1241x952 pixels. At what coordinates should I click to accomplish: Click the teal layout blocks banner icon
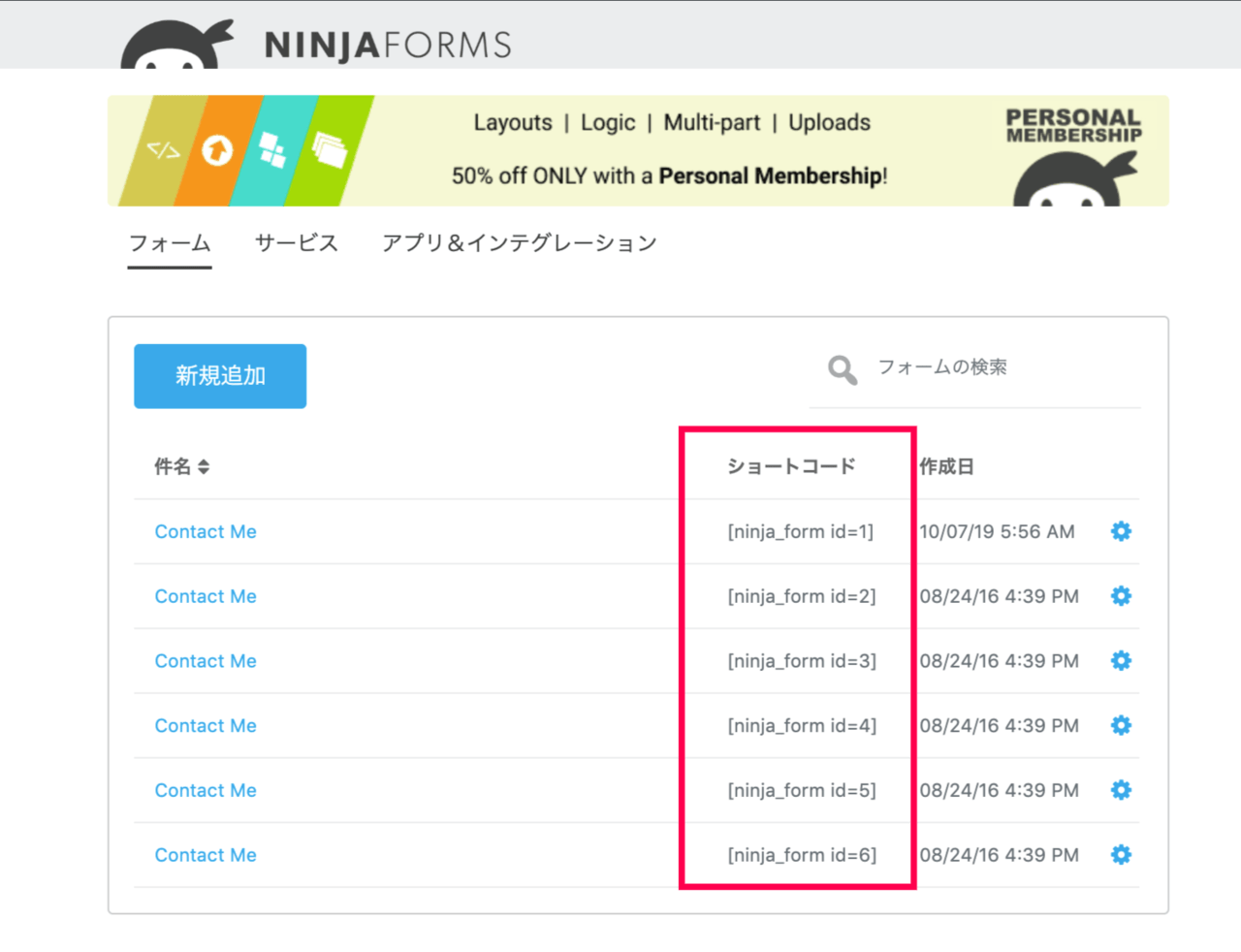click(272, 150)
